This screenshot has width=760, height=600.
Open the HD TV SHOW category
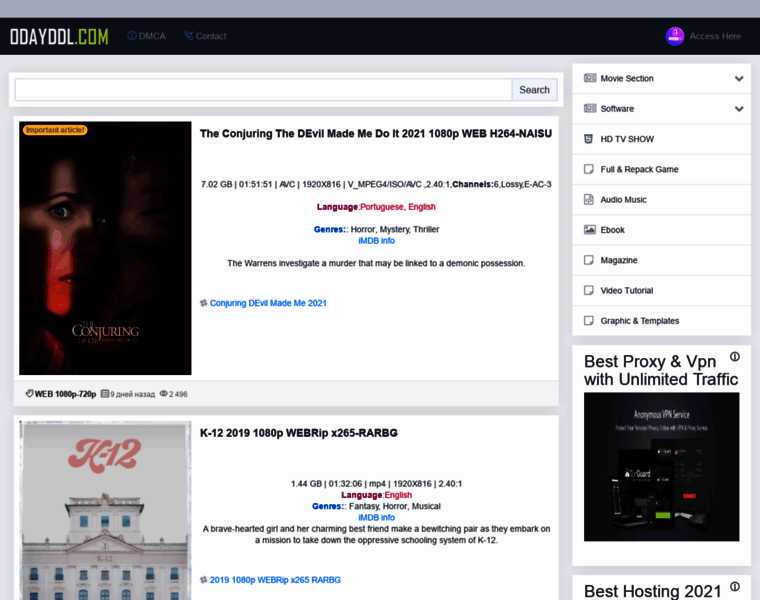[662, 139]
